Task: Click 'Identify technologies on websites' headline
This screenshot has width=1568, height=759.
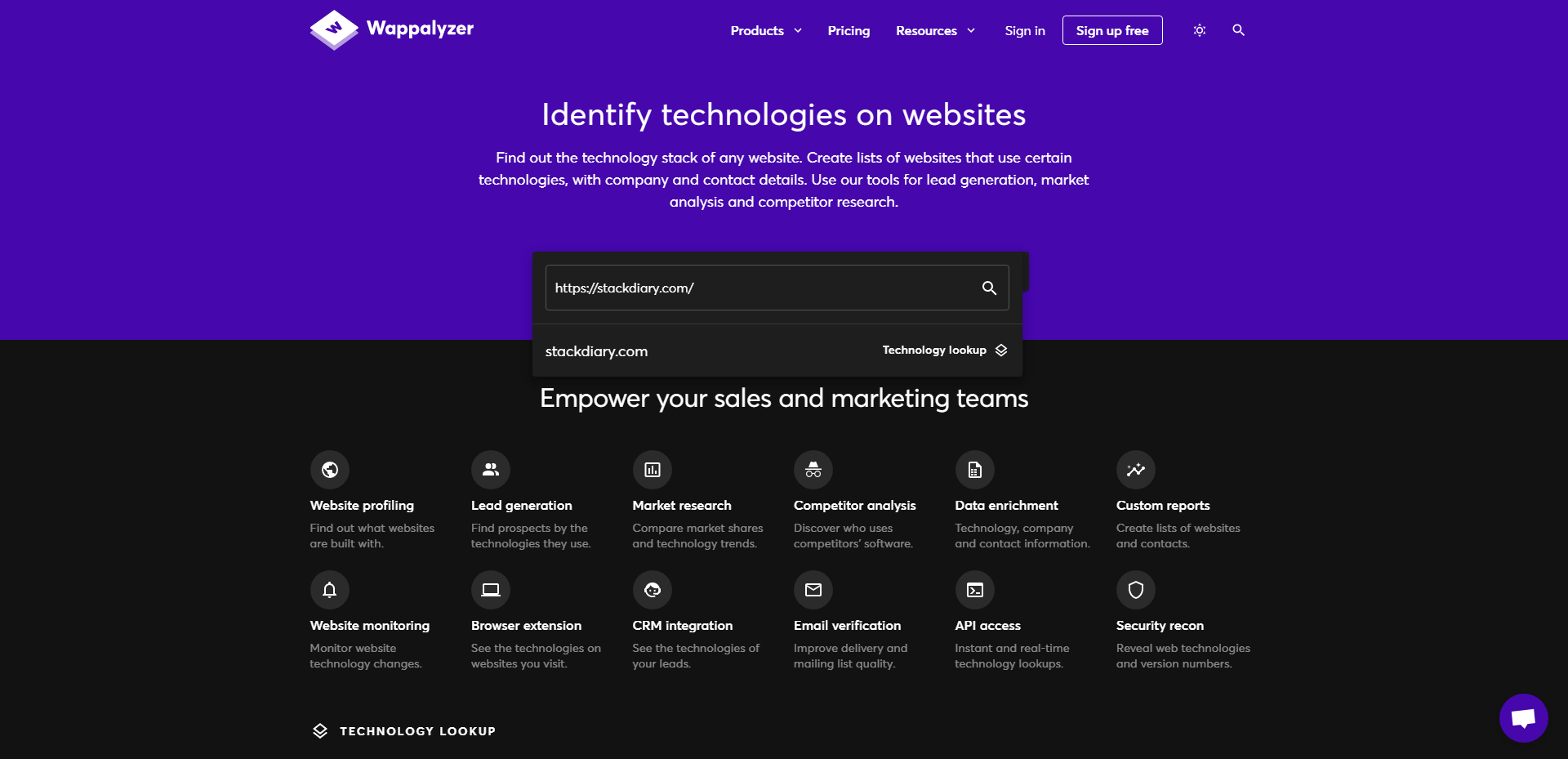Action: pos(784,114)
